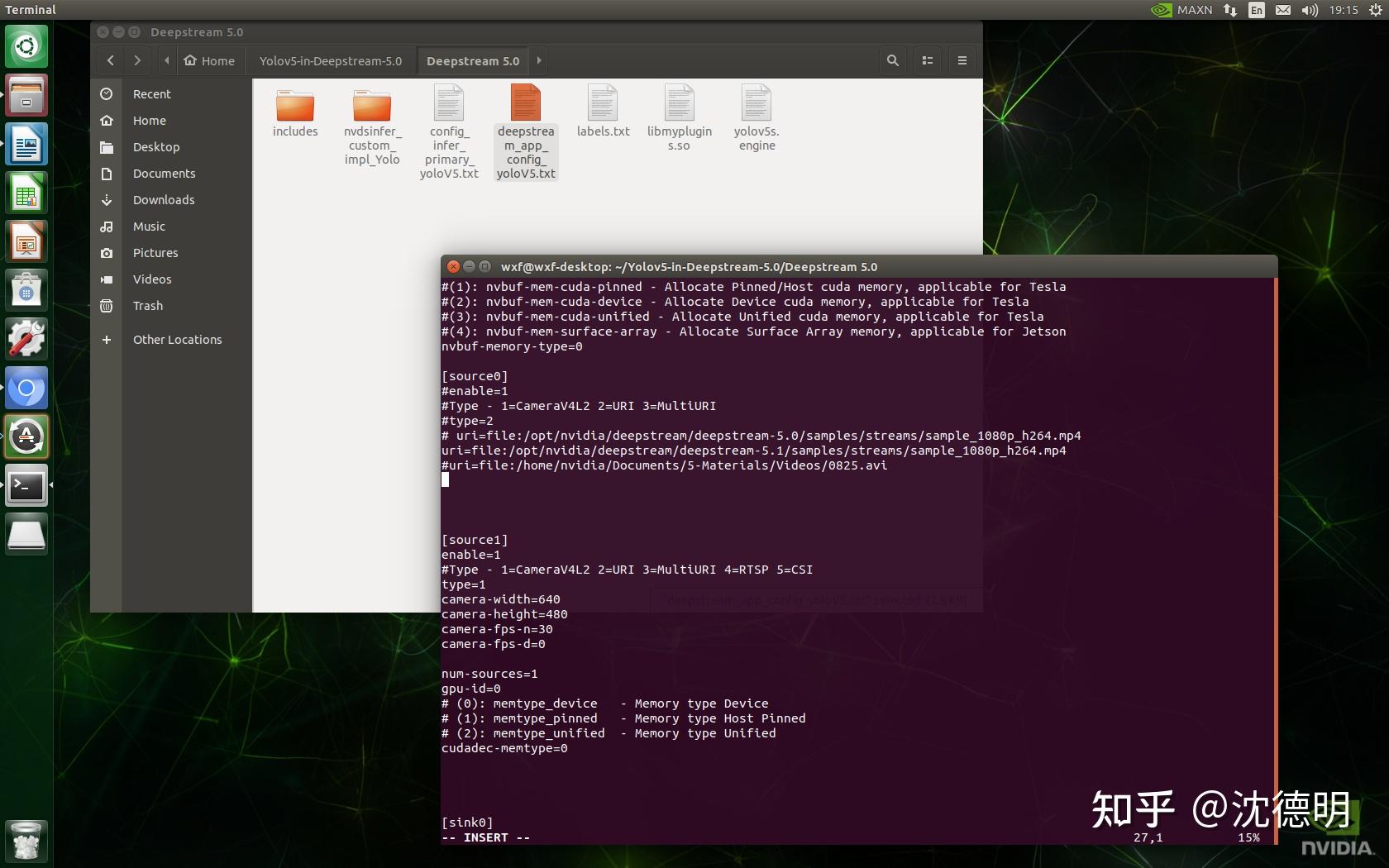Click the terminal's right-edge scrollbar
The height and width of the screenshot is (868, 1389).
coord(1276,561)
